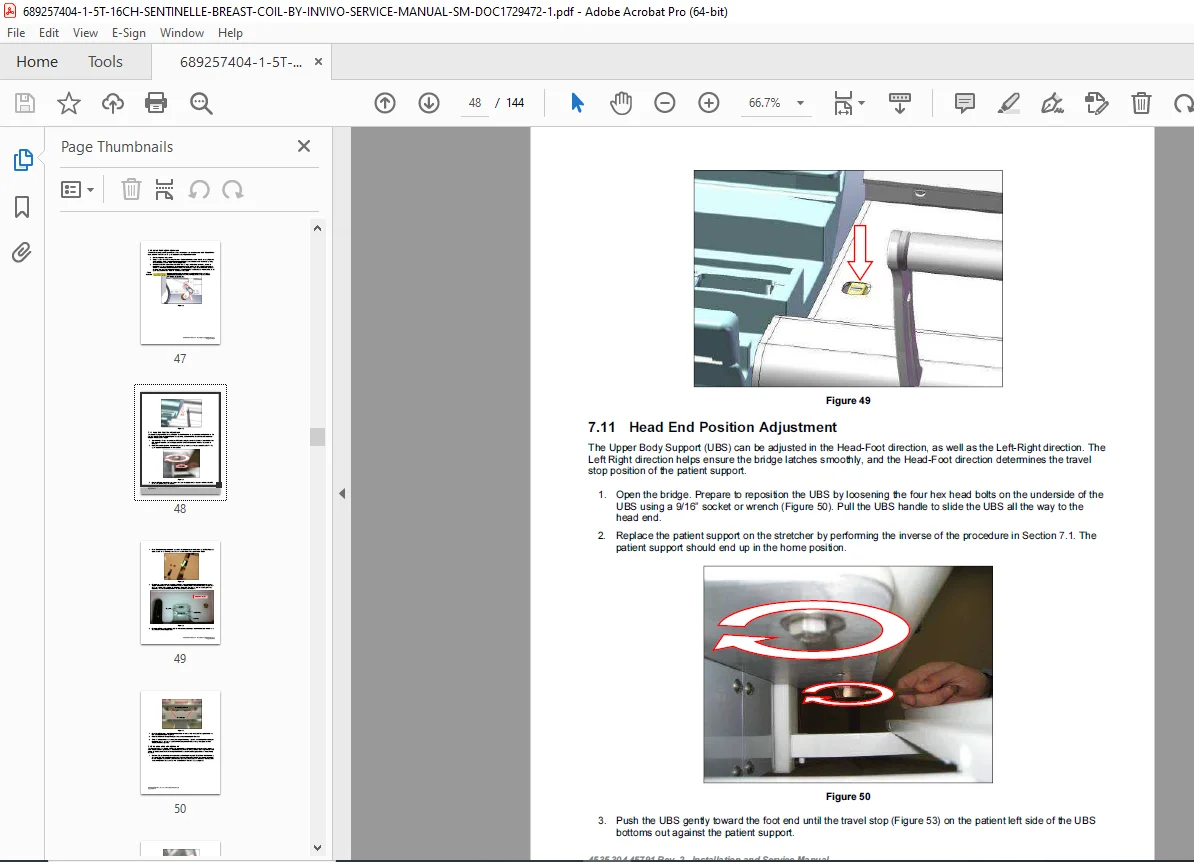The width and height of the screenshot is (1194, 862).
Task: Open the File menu
Action: pos(16,33)
